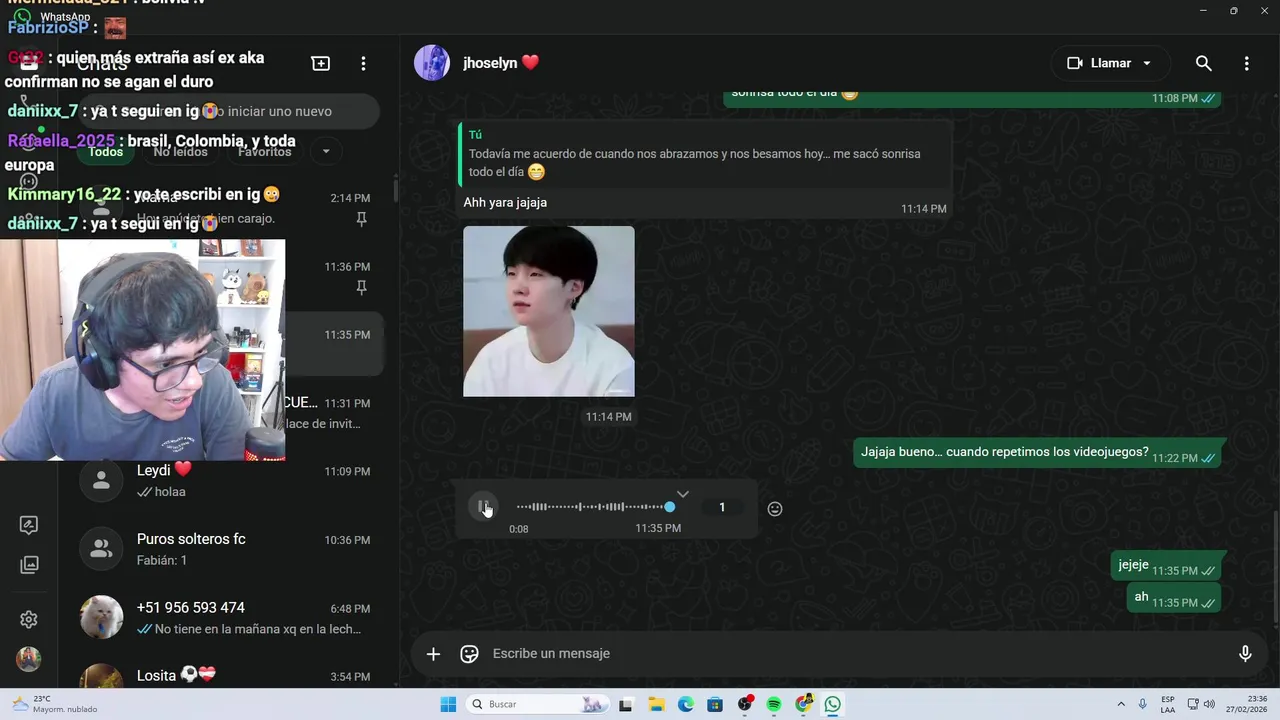Open Microsoft Store from taskbar

715,704
